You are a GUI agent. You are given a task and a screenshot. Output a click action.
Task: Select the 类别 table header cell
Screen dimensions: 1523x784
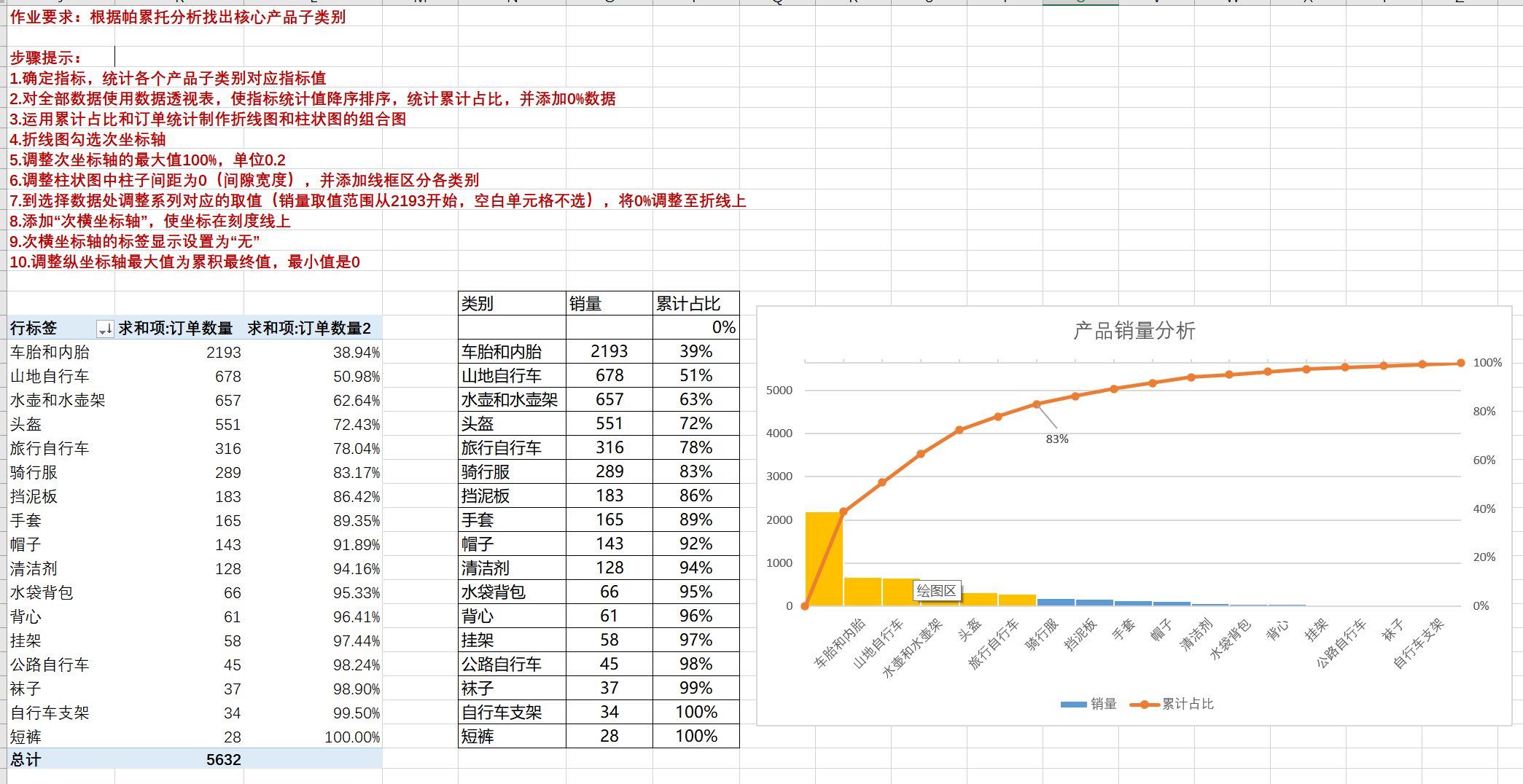pos(512,303)
